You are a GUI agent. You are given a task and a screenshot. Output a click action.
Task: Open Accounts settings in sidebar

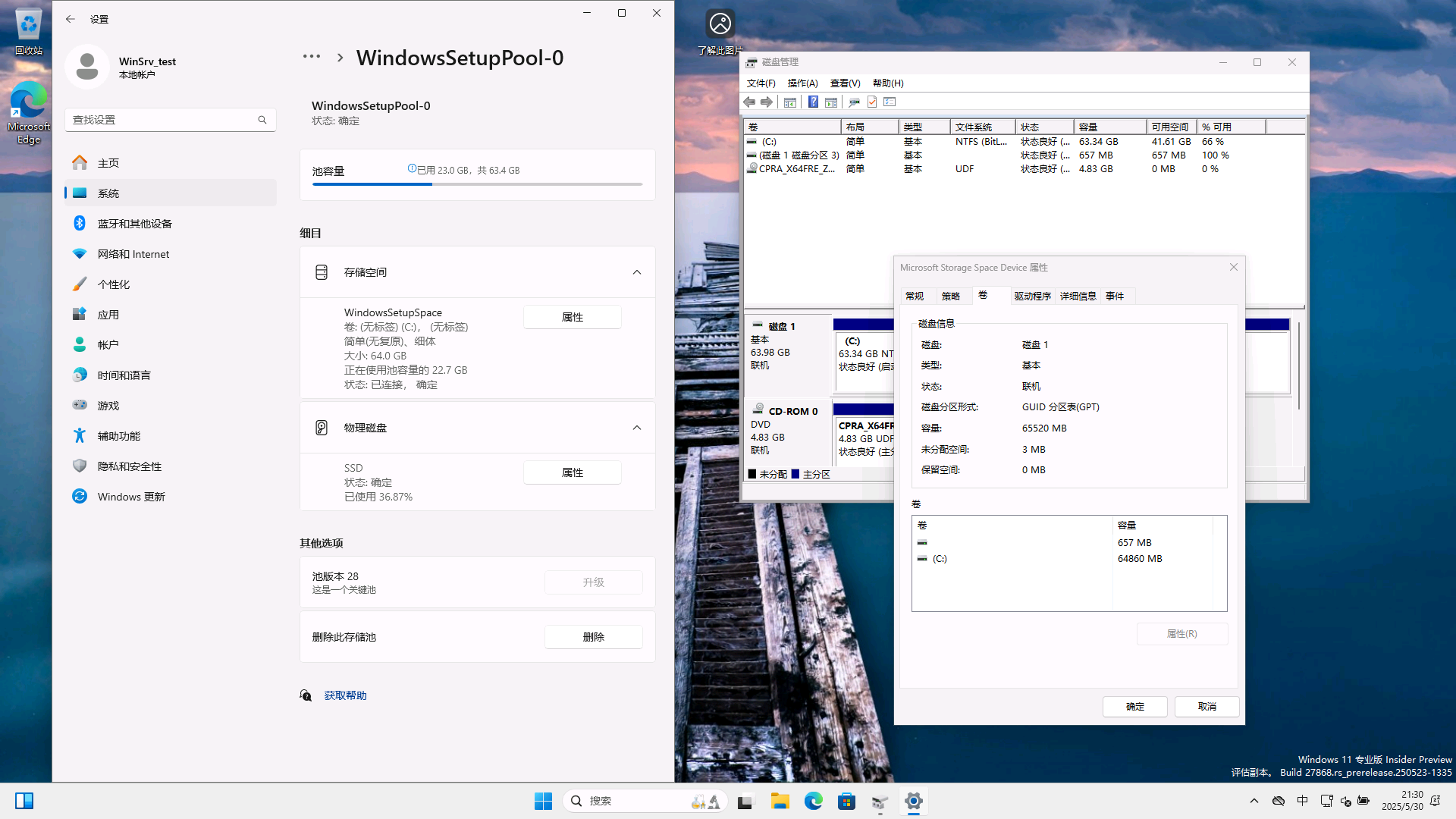coord(171,344)
